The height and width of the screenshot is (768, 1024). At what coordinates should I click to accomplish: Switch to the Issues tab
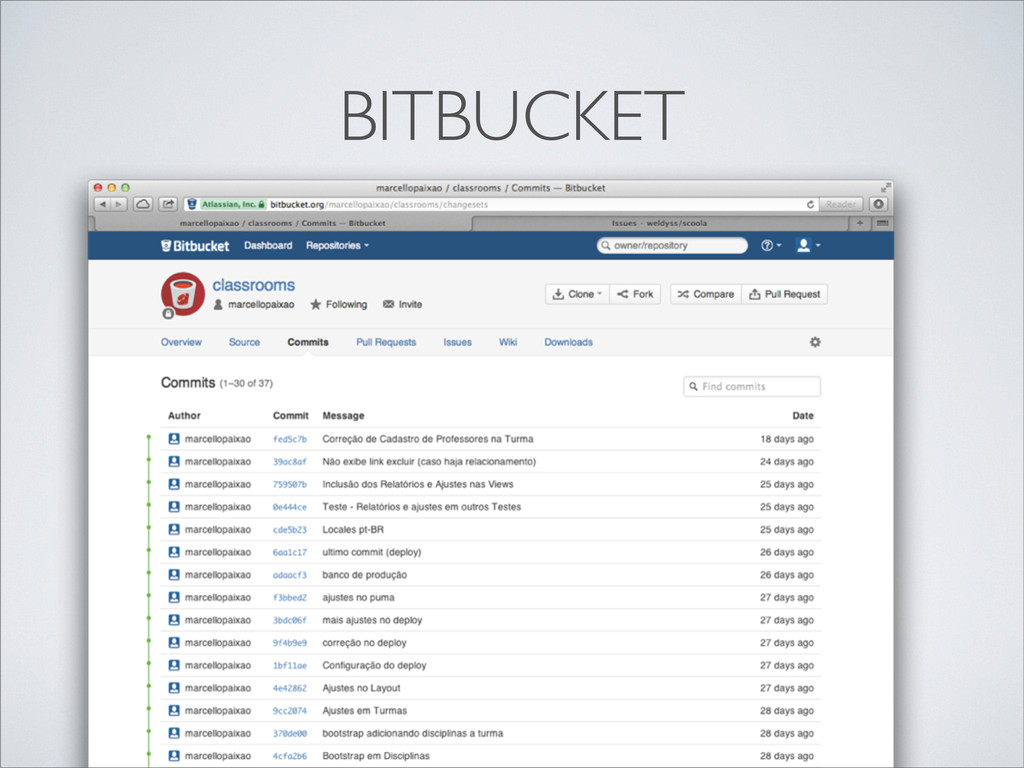[457, 342]
